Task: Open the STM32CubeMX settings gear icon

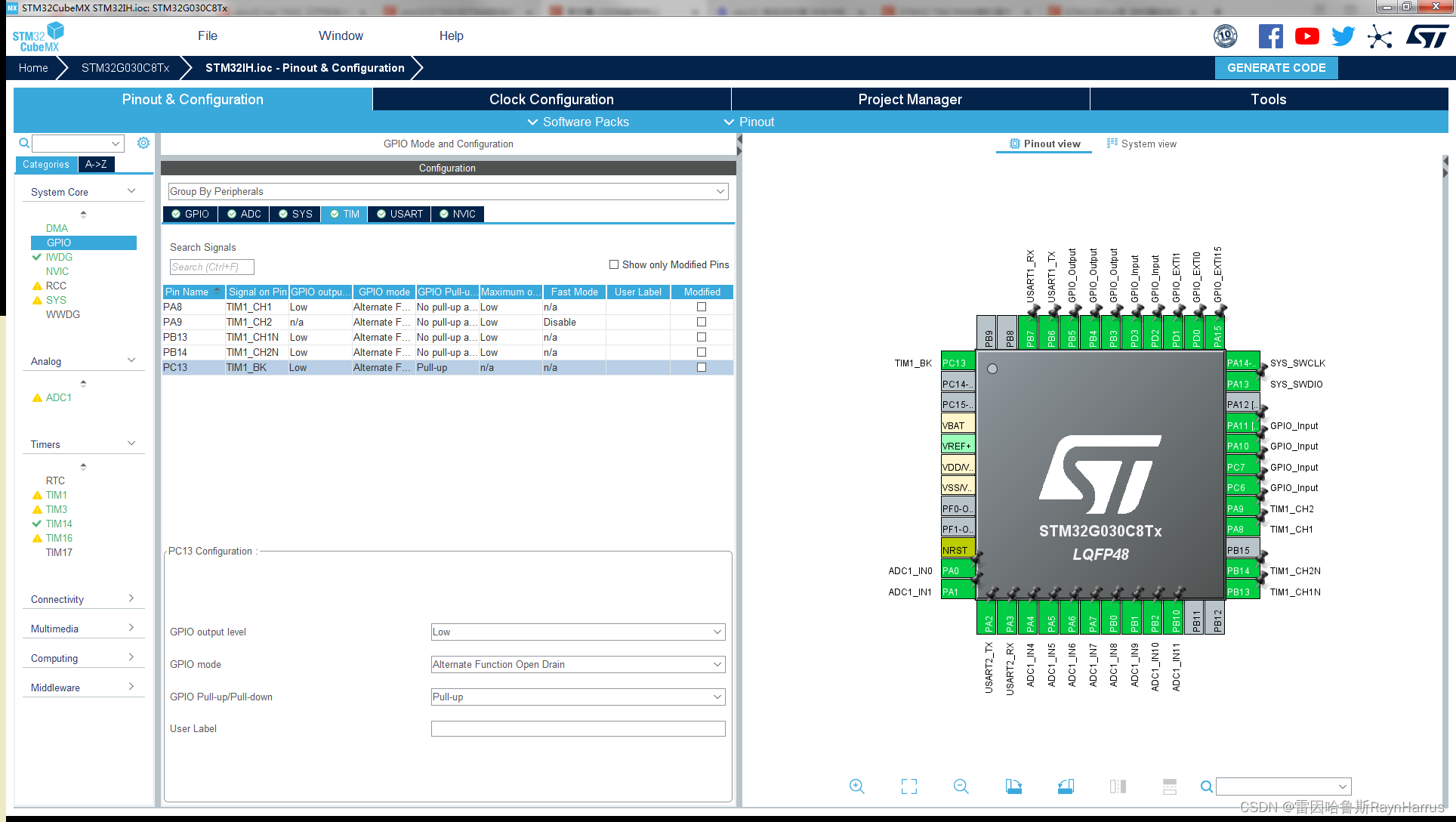Action: 143,143
